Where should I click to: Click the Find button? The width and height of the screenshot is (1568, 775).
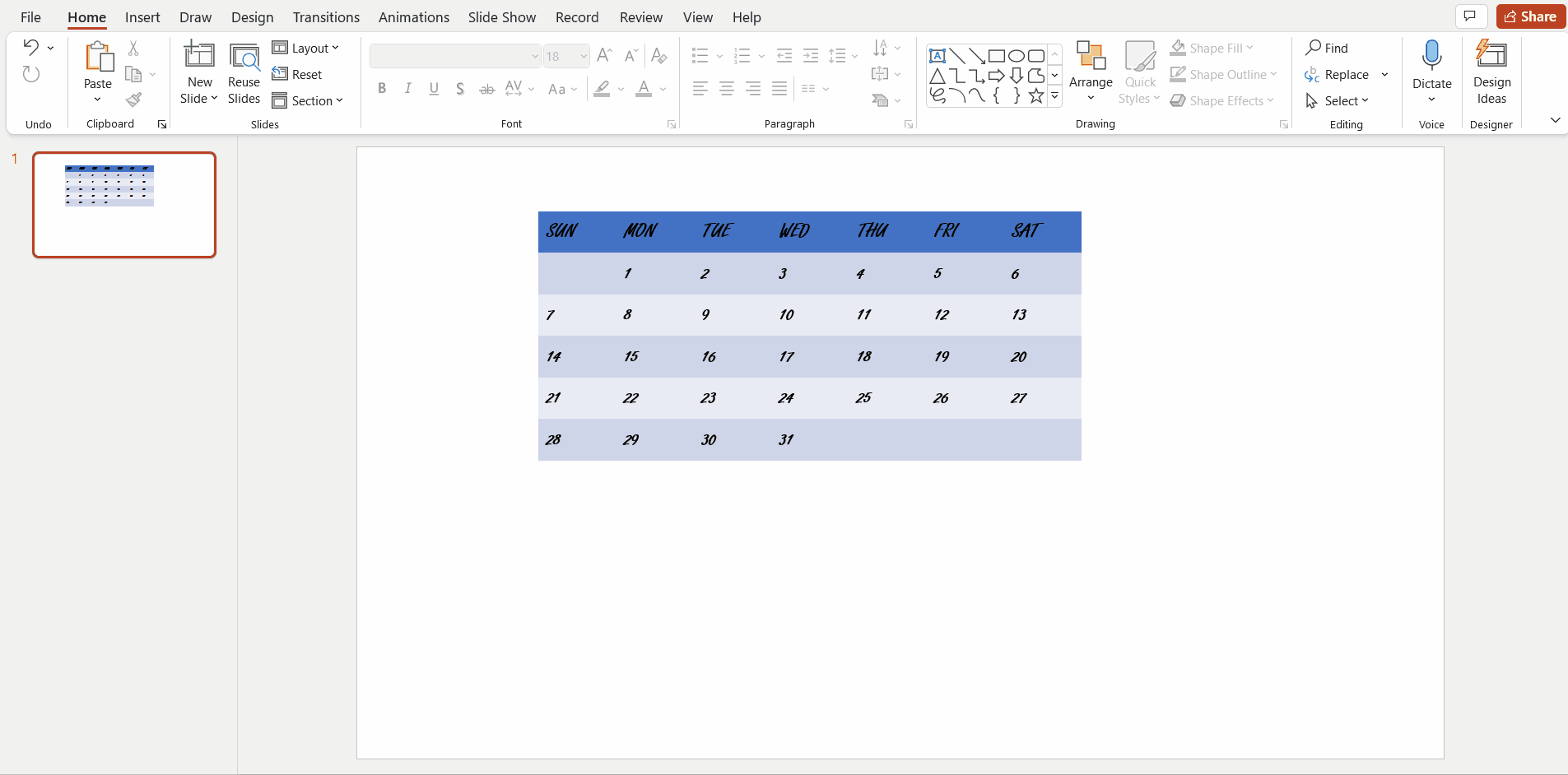click(x=1327, y=48)
